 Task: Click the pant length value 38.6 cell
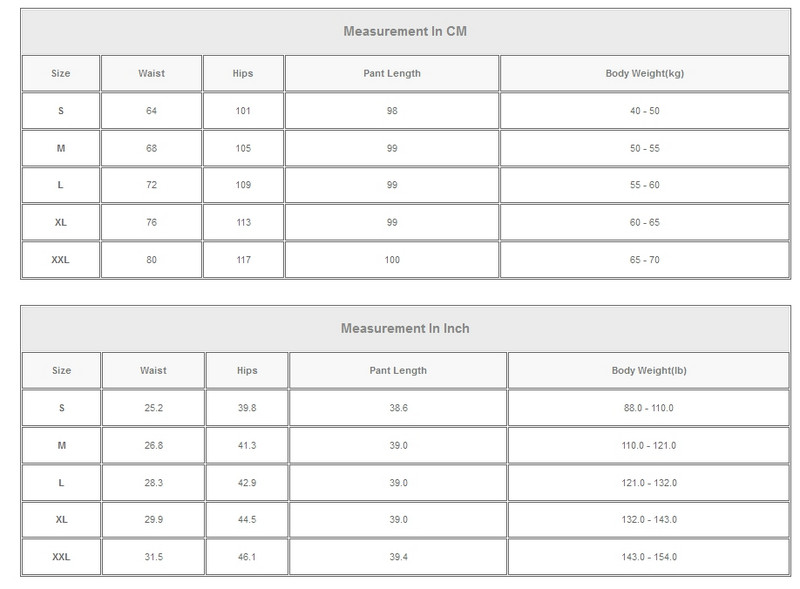click(398, 408)
